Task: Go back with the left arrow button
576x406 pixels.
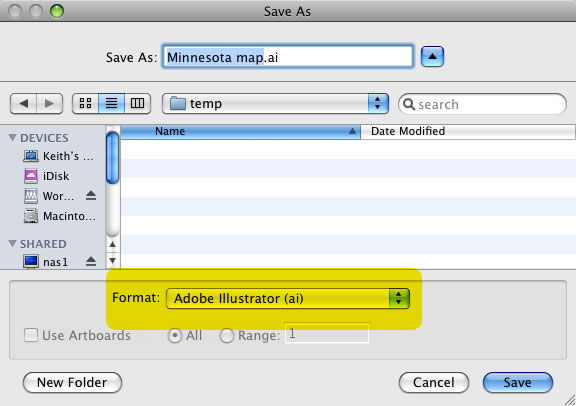Action: click(24, 104)
